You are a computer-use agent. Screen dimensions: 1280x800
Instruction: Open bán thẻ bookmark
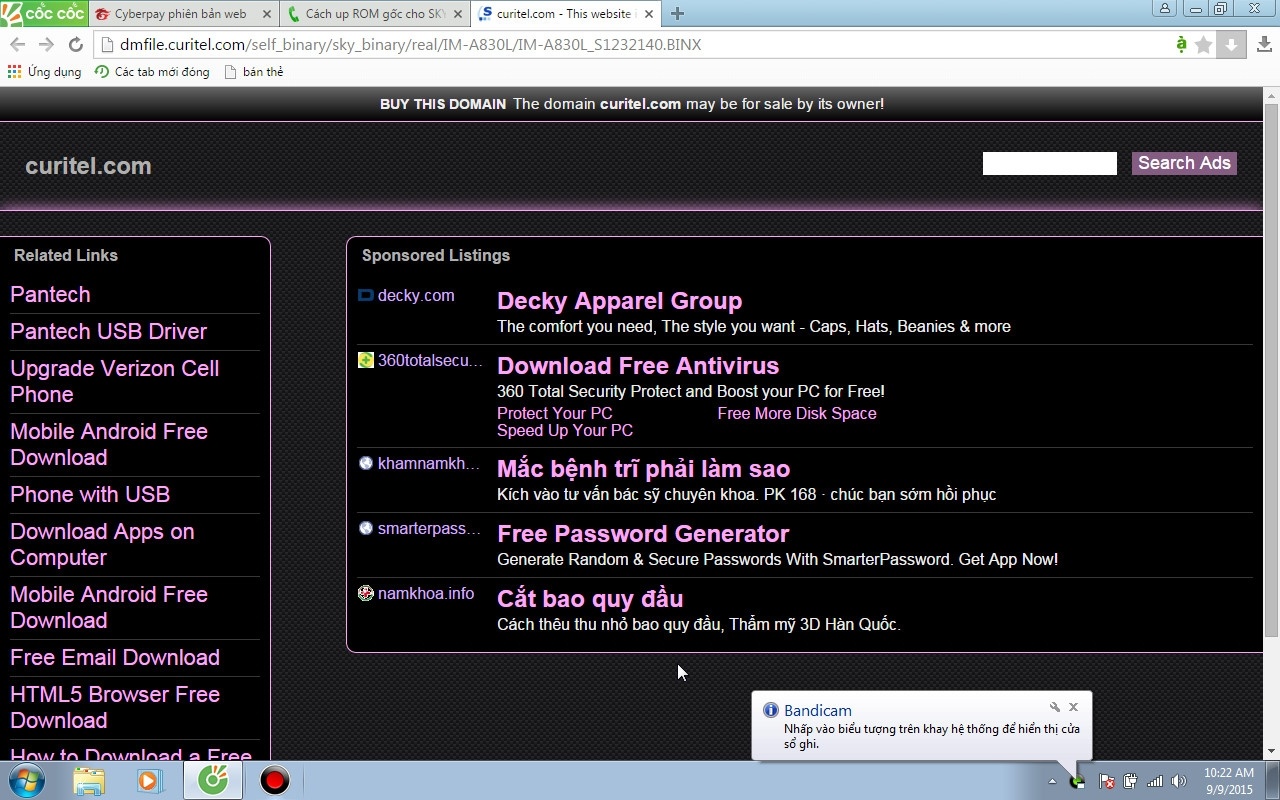[254, 72]
